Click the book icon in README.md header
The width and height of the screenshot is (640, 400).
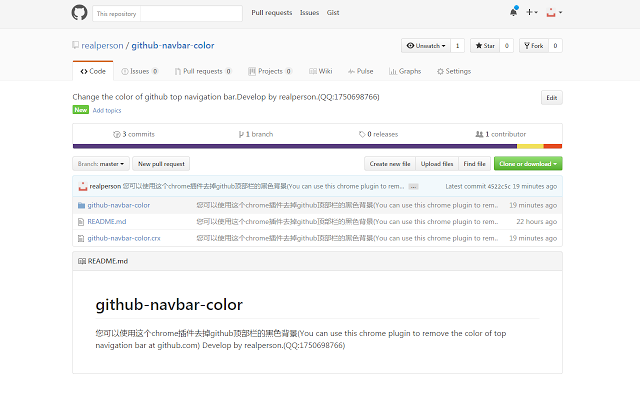(x=82, y=261)
